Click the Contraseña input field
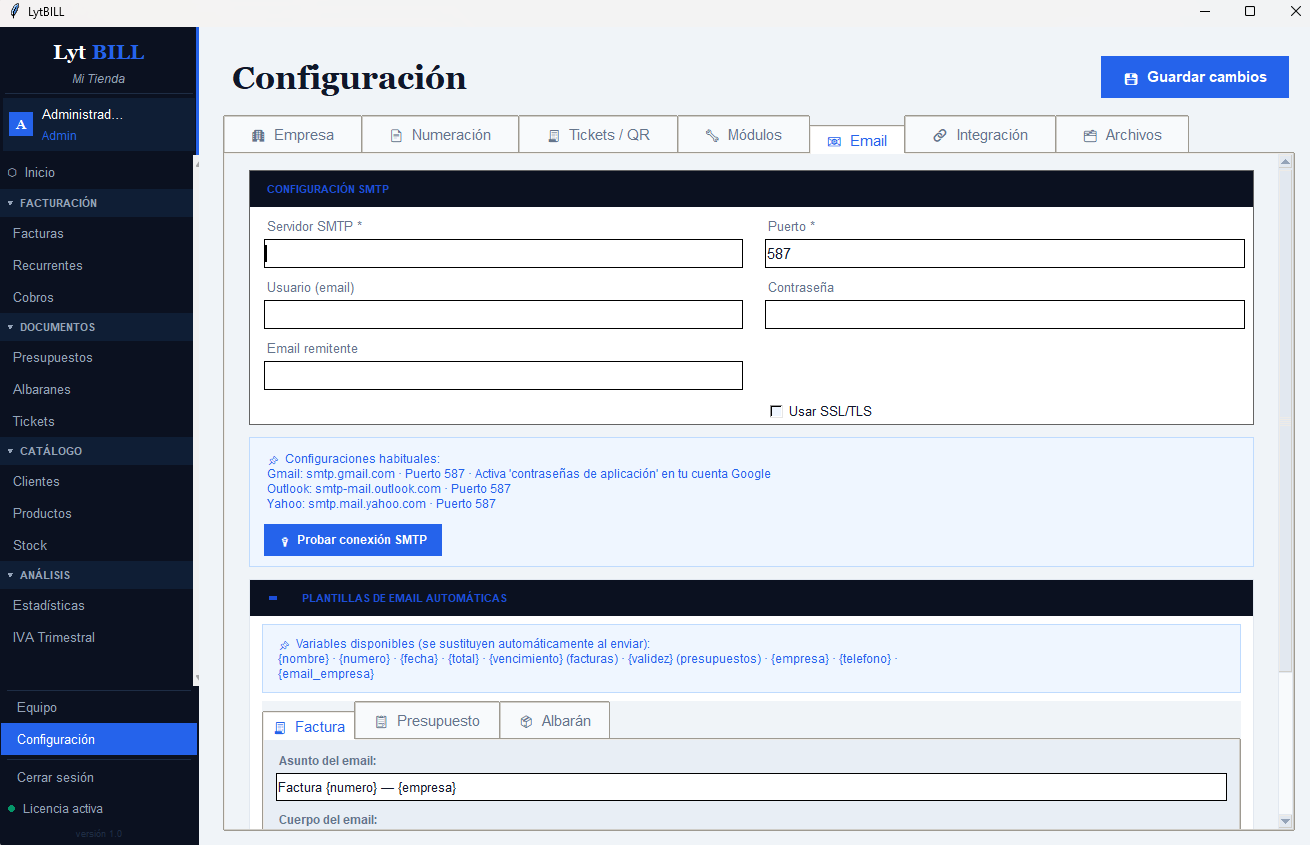1310x845 pixels. pyautogui.click(x=1005, y=314)
